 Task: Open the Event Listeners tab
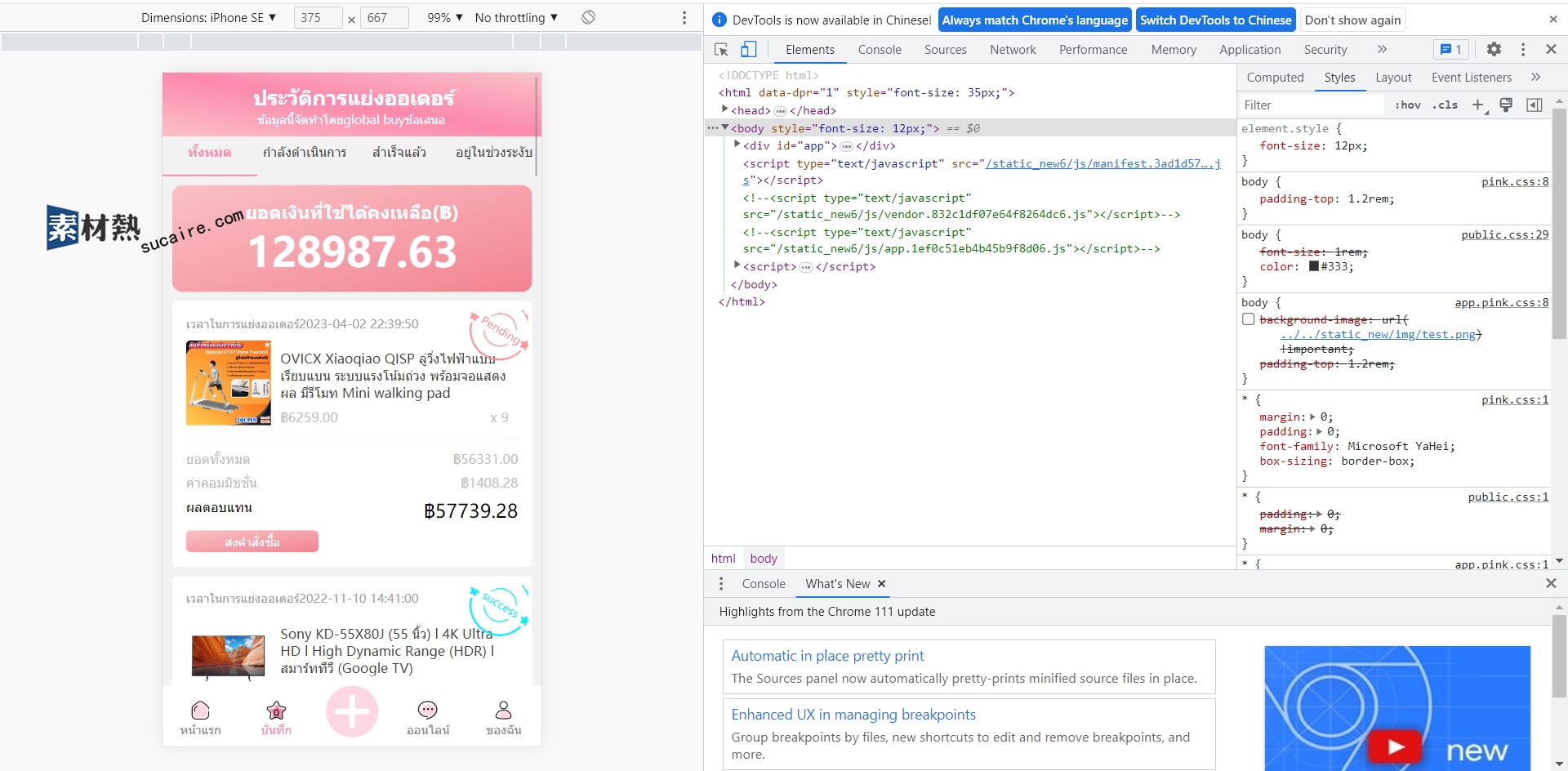1472,78
